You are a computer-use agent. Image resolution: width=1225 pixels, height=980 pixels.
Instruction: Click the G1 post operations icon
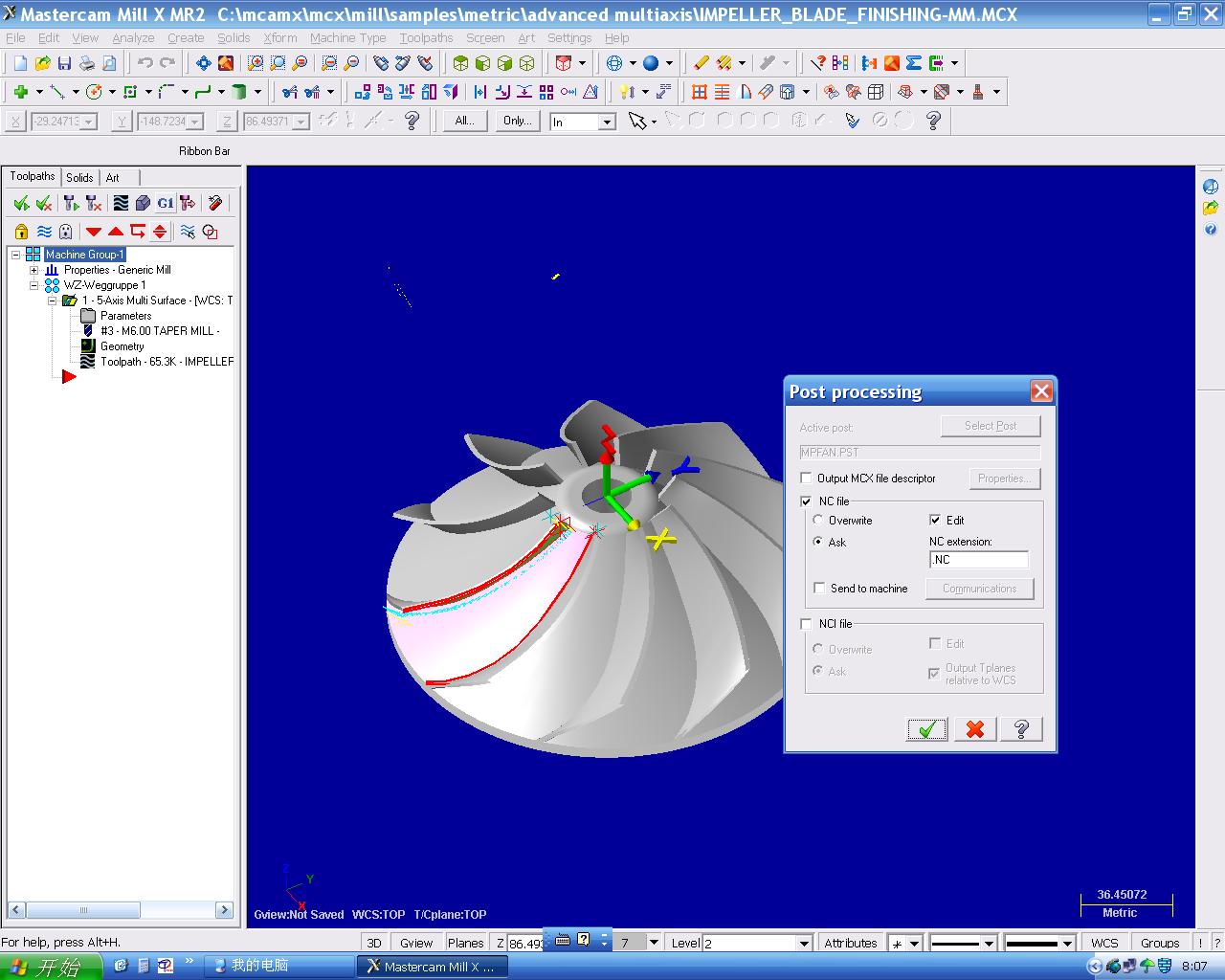click(166, 203)
